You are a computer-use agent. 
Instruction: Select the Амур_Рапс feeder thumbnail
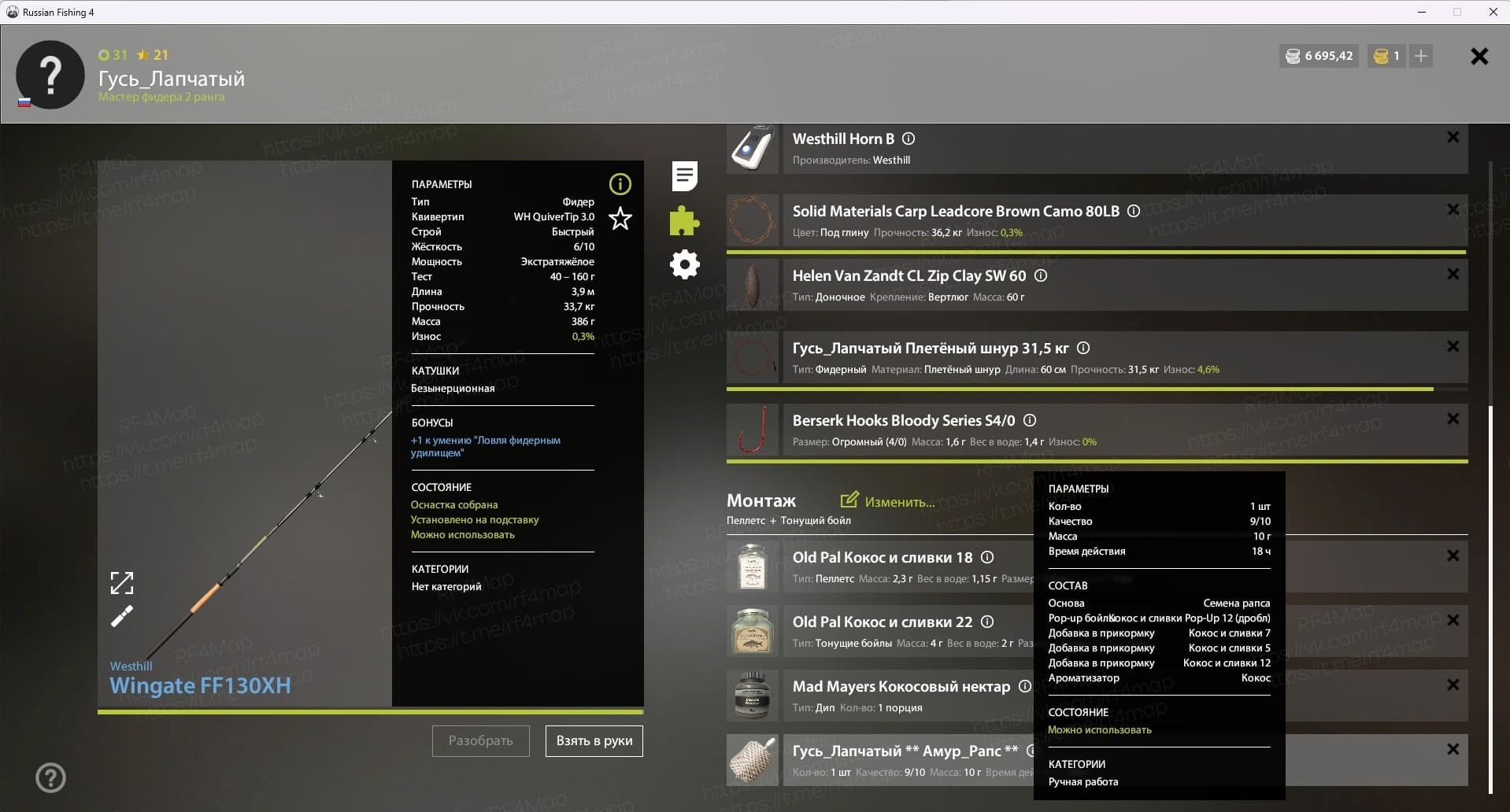point(753,760)
